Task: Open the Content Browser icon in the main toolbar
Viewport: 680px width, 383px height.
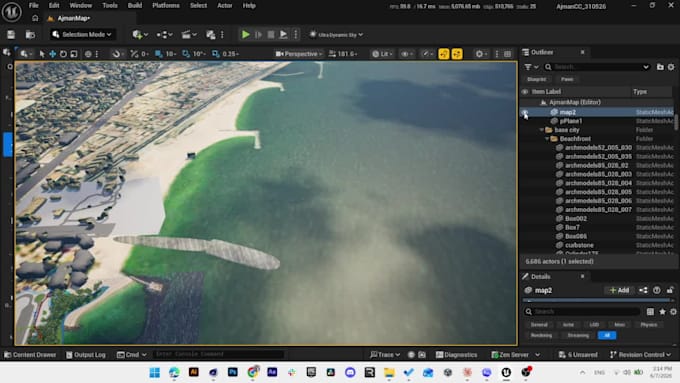Action: click(30, 35)
